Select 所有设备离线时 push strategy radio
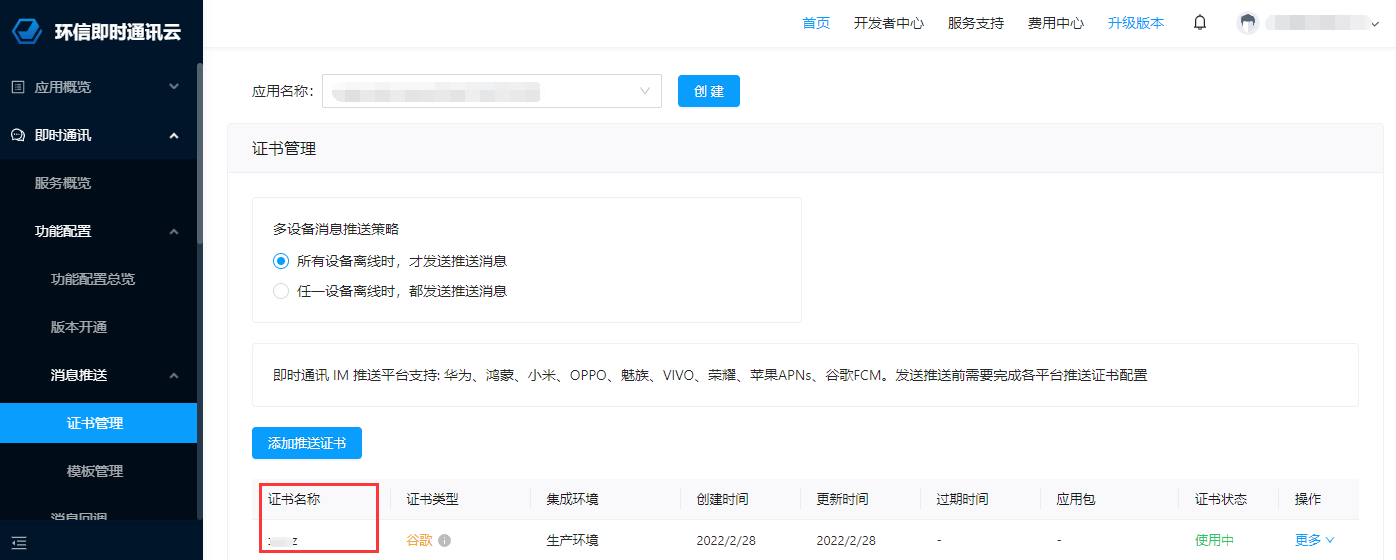Image resolution: width=1396 pixels, height=560 pixels. [x=281, y=261]
